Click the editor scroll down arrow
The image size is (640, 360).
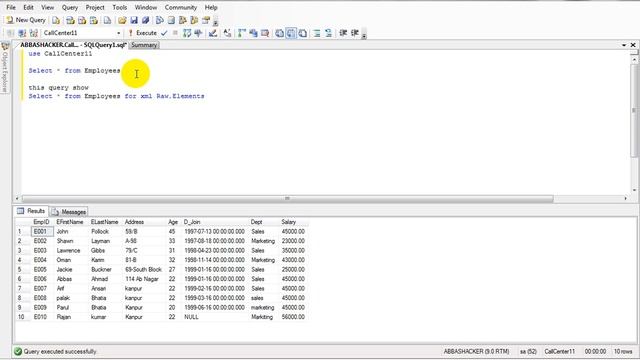[634, 190]
